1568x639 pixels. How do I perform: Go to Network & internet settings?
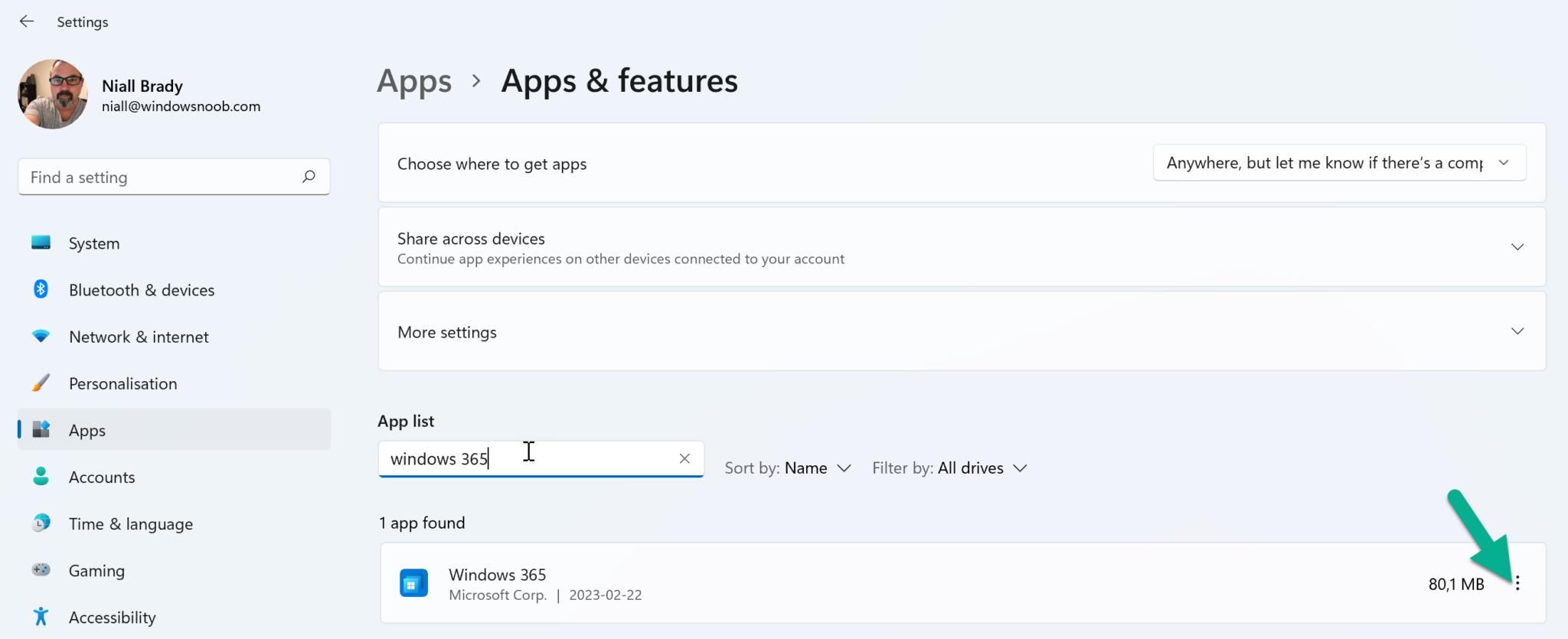pos(174,337)
